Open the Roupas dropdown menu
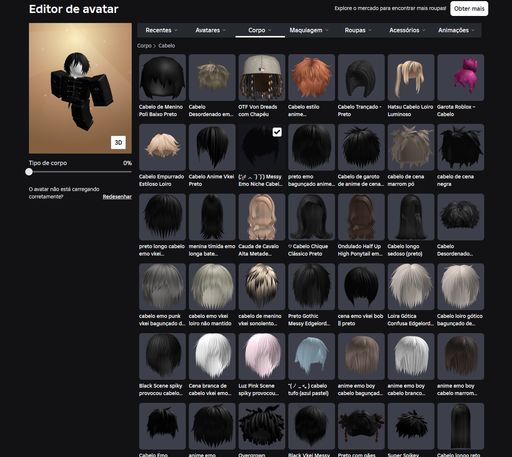 358,30
